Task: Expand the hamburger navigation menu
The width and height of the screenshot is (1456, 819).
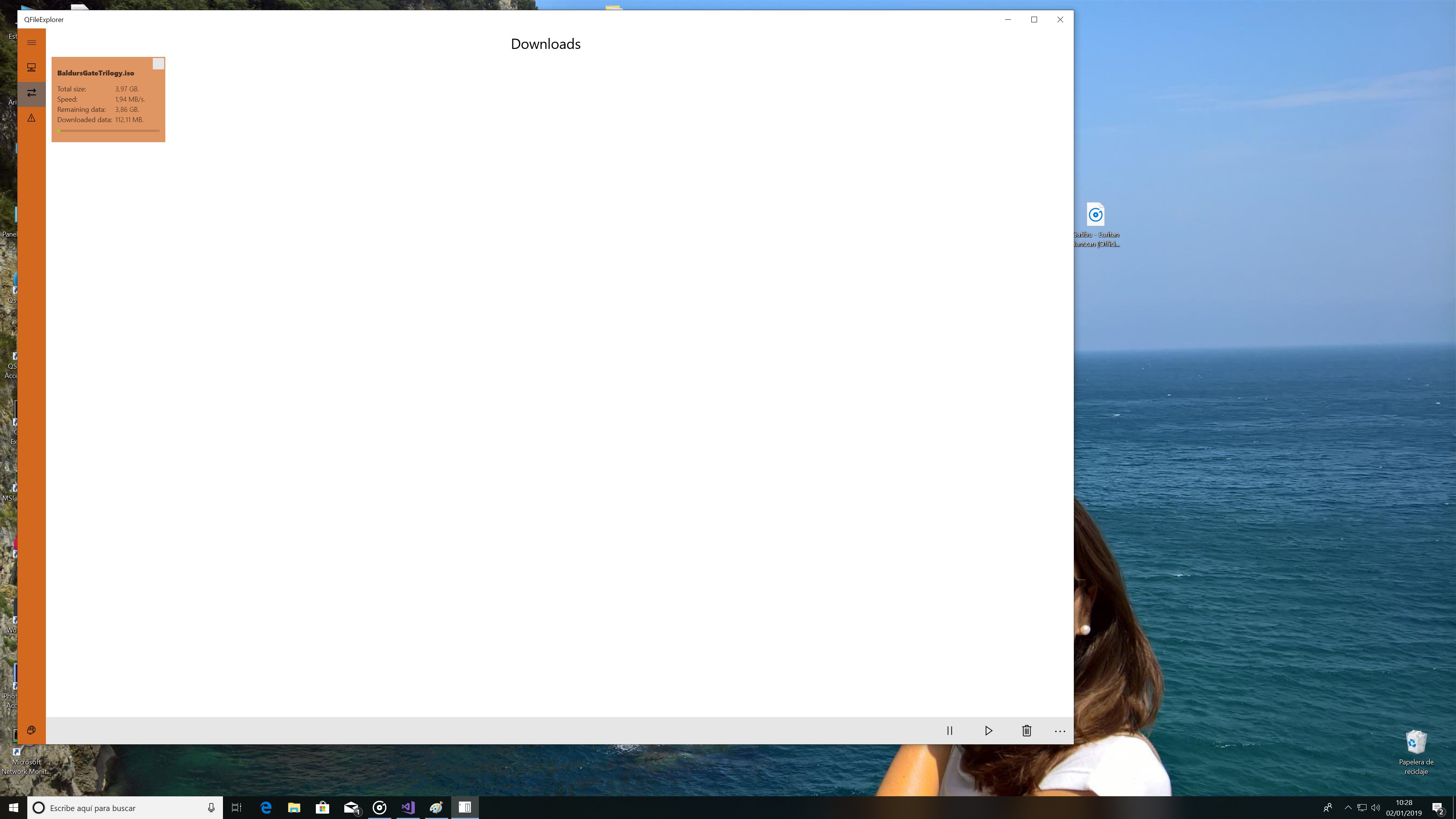Action: pos(31,42)
